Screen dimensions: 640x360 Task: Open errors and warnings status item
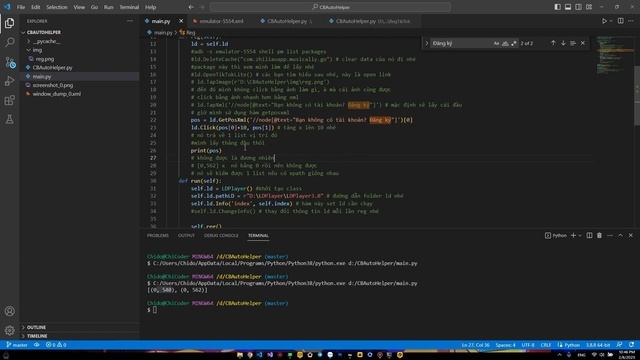click(56, 345)
